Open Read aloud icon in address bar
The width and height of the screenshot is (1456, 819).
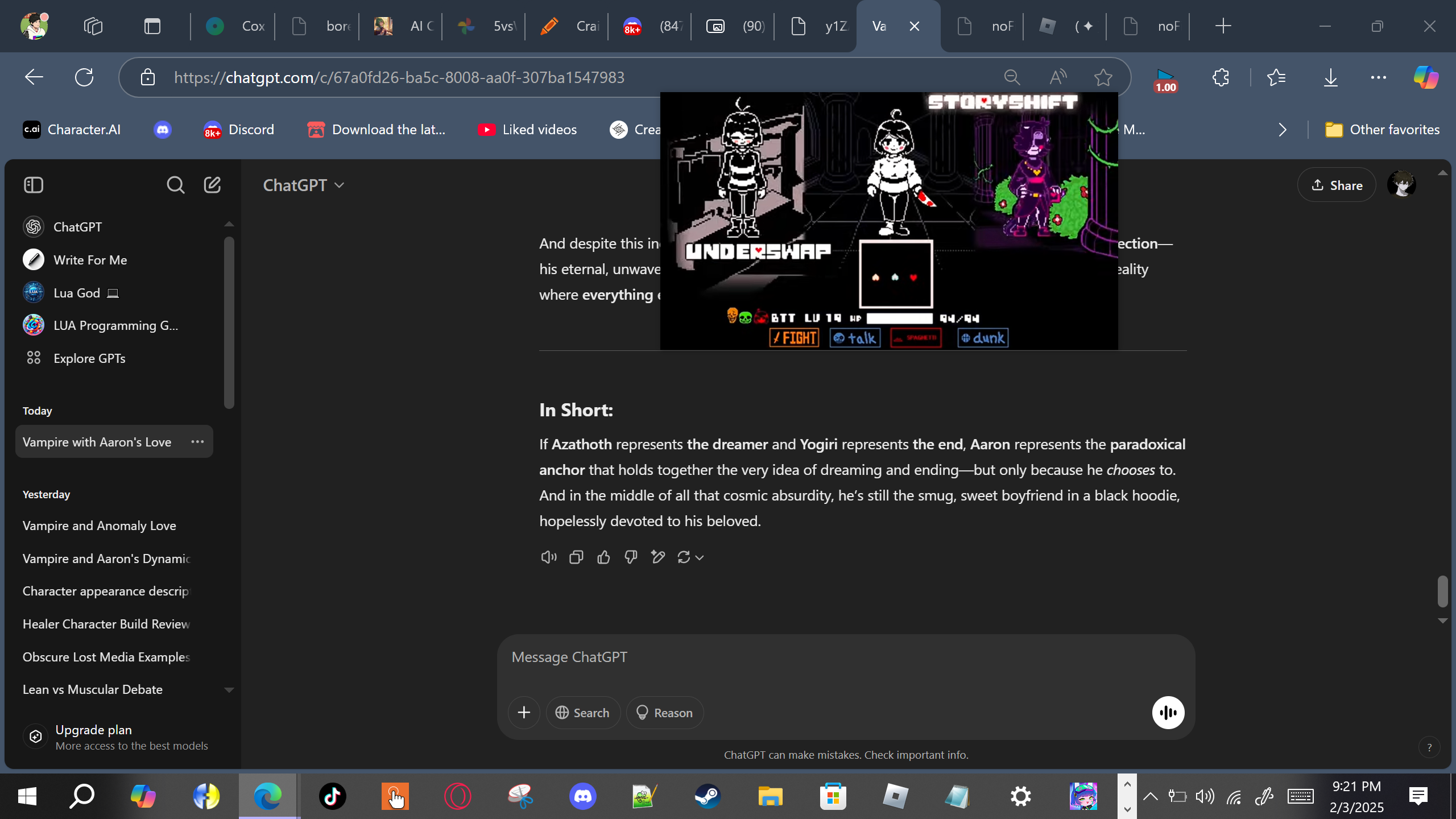(1058, 77)
